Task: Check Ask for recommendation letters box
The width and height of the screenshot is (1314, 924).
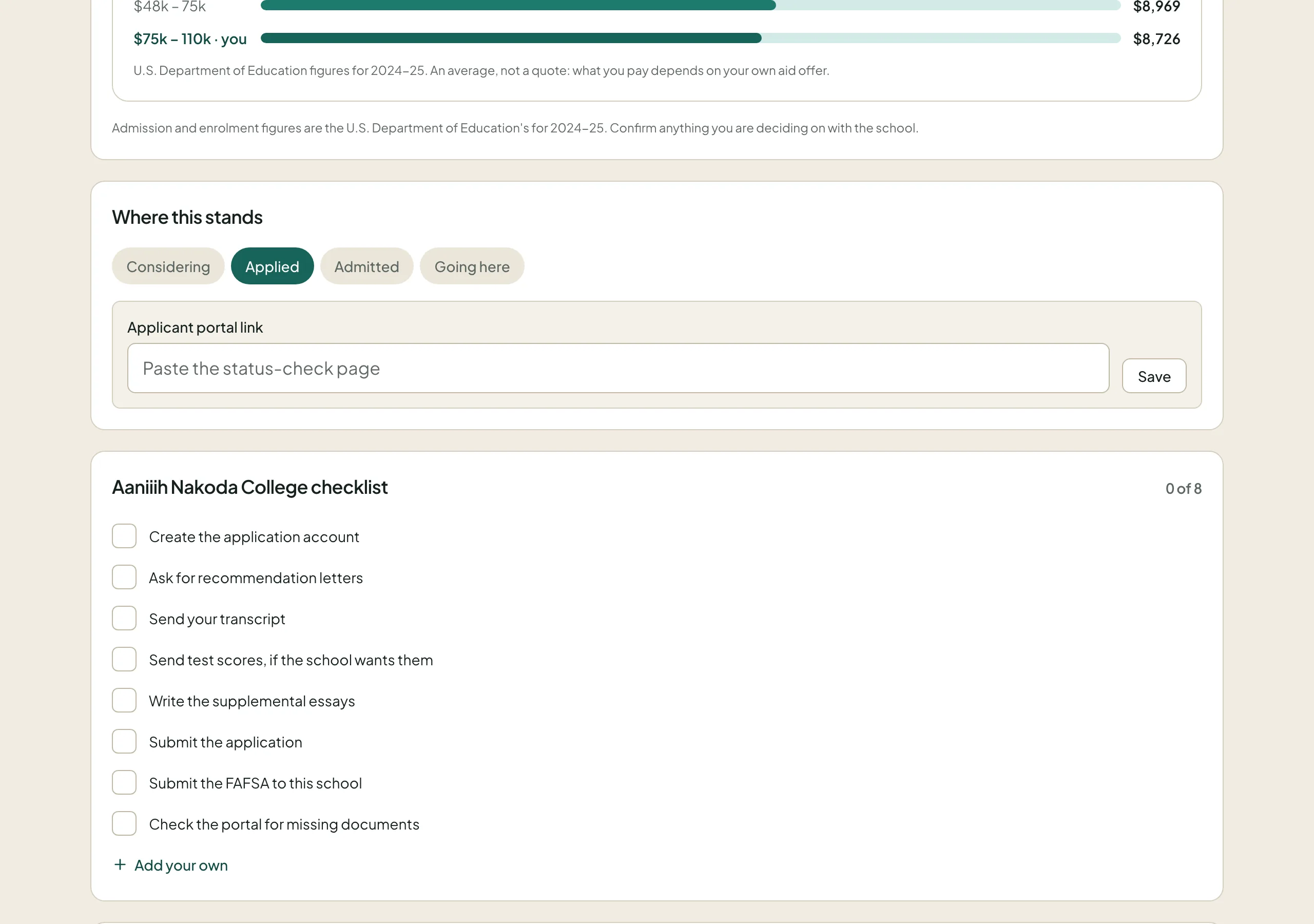Action: point(124,577)
